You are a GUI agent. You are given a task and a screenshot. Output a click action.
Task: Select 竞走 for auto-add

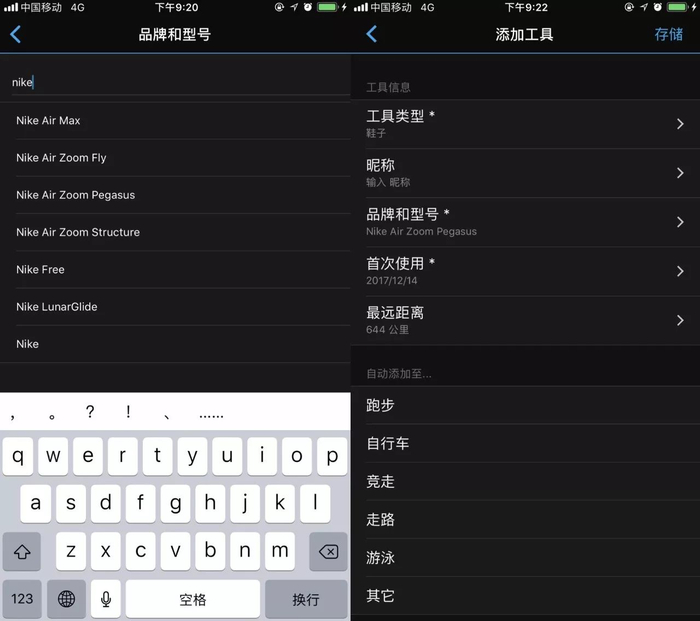(x=525, y=481)
